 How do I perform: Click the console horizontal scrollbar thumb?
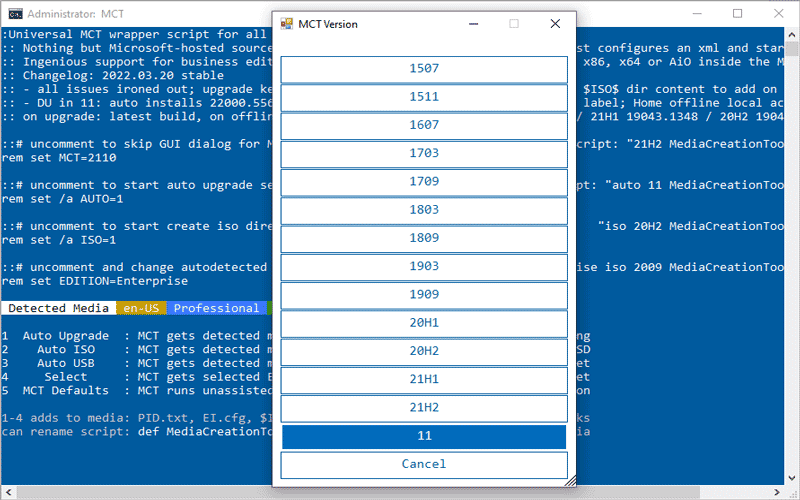[357, 492]
